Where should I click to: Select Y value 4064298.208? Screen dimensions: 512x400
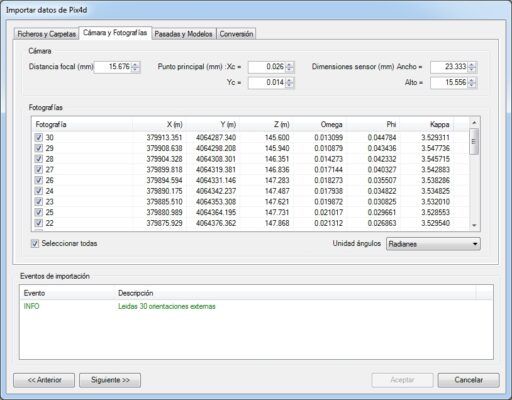[x=216, y=148]
